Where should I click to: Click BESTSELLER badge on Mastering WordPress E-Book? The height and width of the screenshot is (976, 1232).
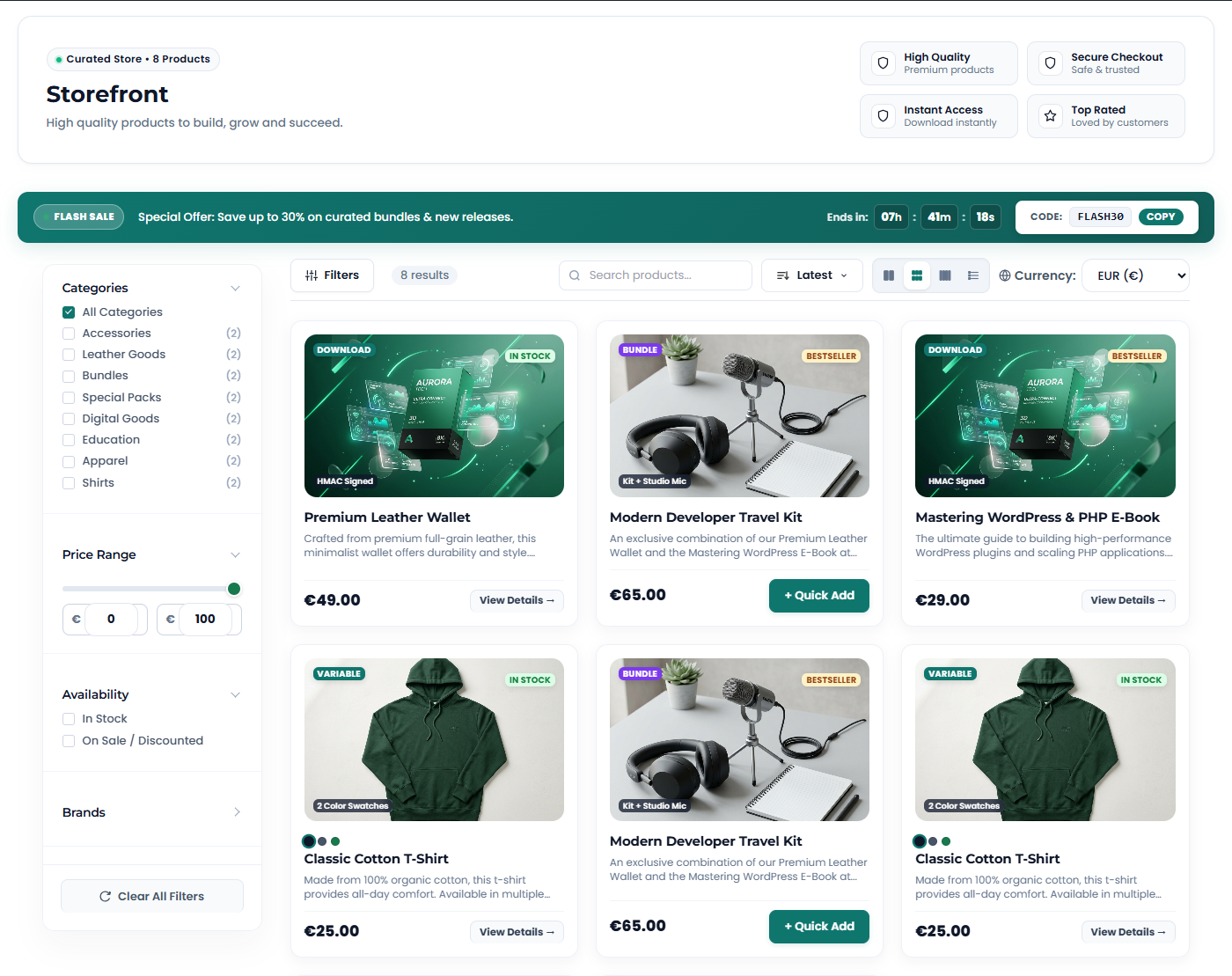tap(1137, 356)
